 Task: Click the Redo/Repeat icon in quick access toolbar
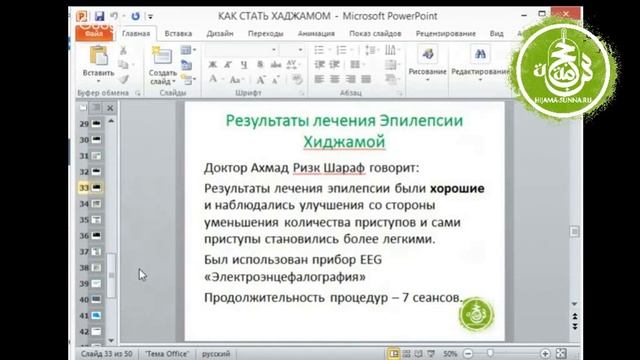click(x=136, y=16)
